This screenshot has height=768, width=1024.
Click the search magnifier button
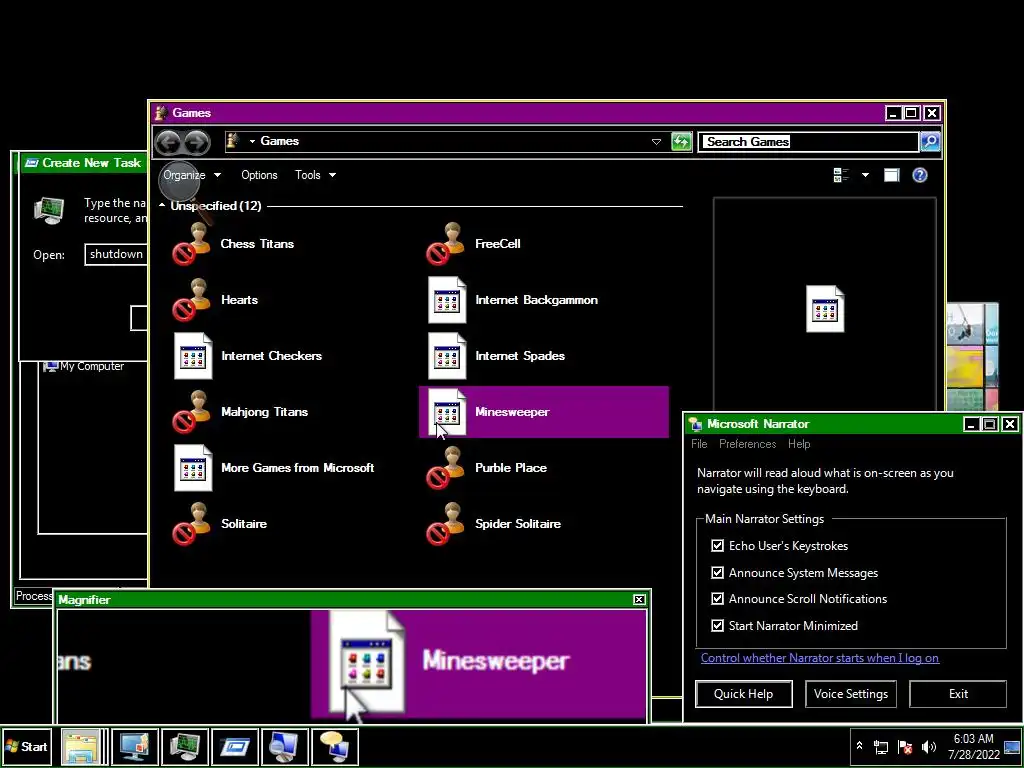[930, 142]
